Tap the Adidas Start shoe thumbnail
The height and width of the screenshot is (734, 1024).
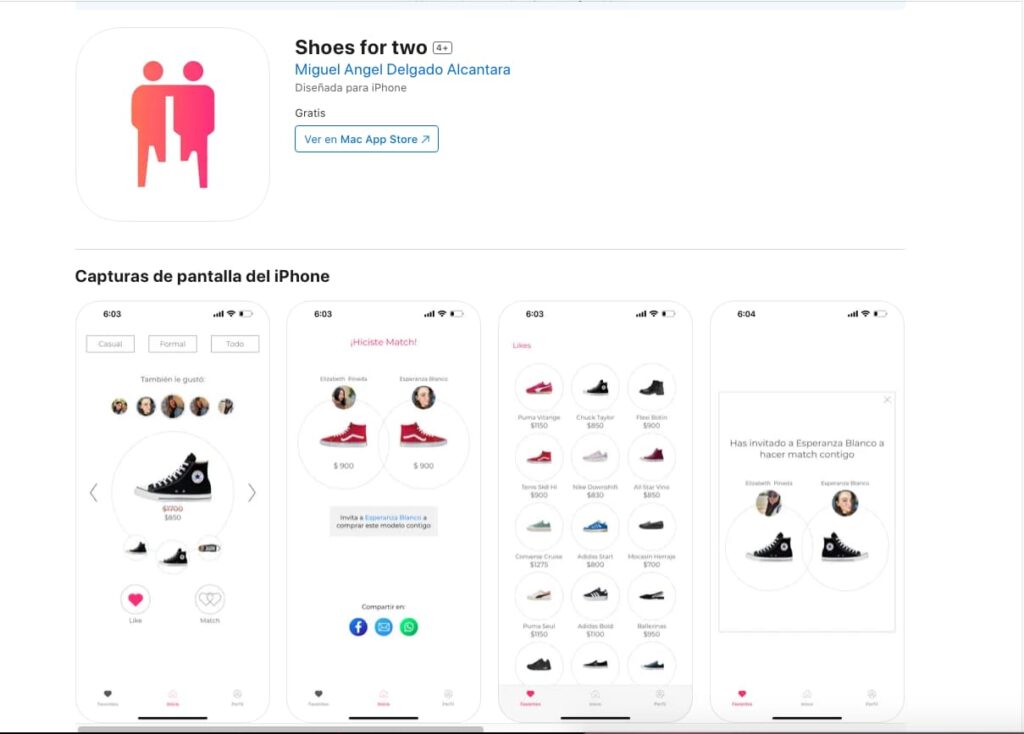click(595, 527)
